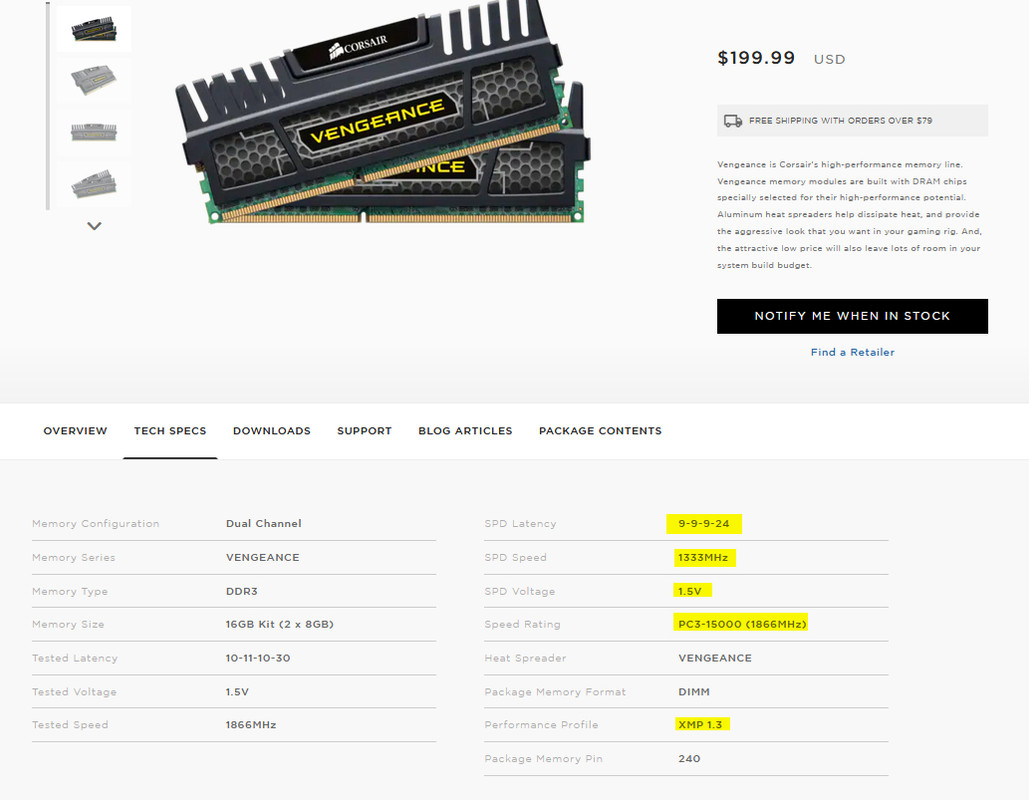Click the $199.99 price text
Image resolution: width=1029 pixels, height=800 pixels.
pyautogui.click(x=756, y=58)
